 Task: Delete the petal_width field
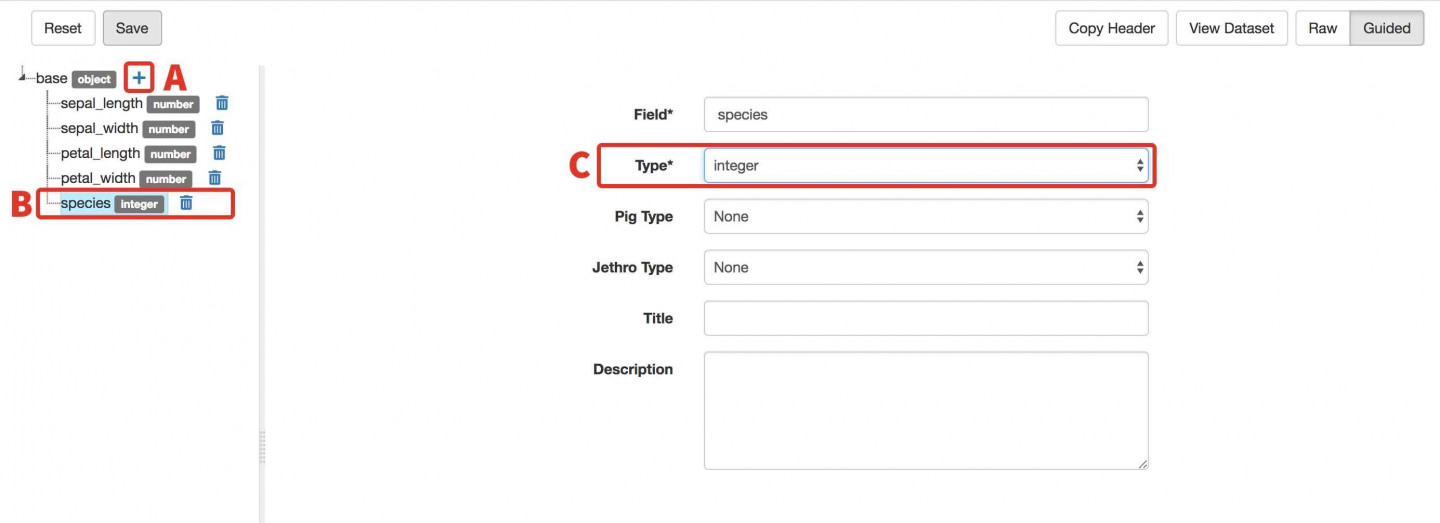214,178
